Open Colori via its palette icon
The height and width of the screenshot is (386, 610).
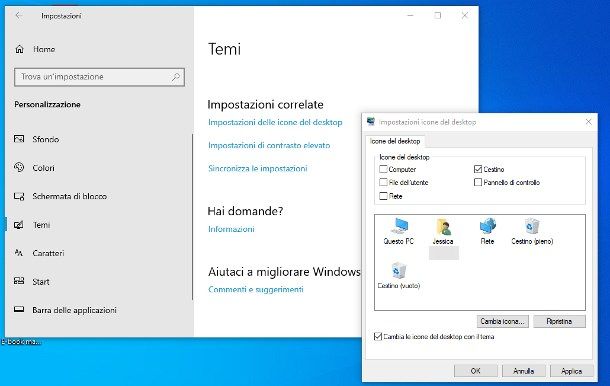click(19, 167)
